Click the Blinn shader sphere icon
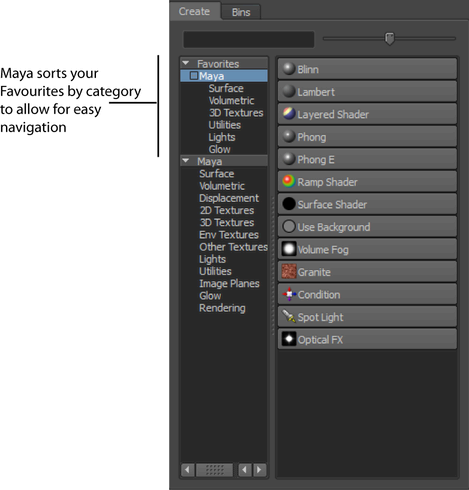469x490 pixels. coord(289,69)
